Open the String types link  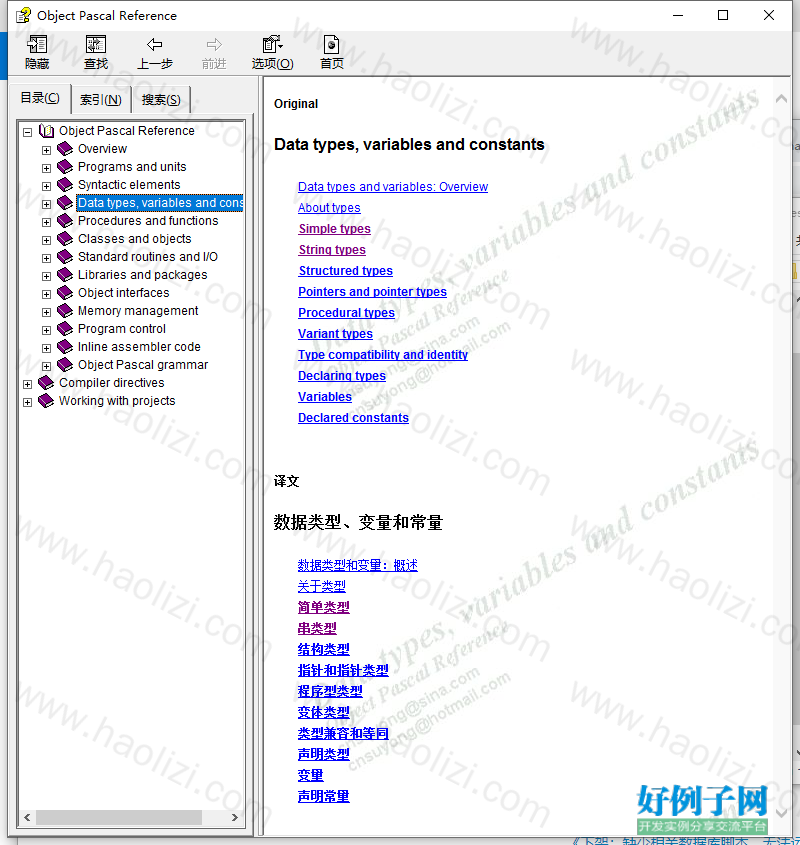332,250
